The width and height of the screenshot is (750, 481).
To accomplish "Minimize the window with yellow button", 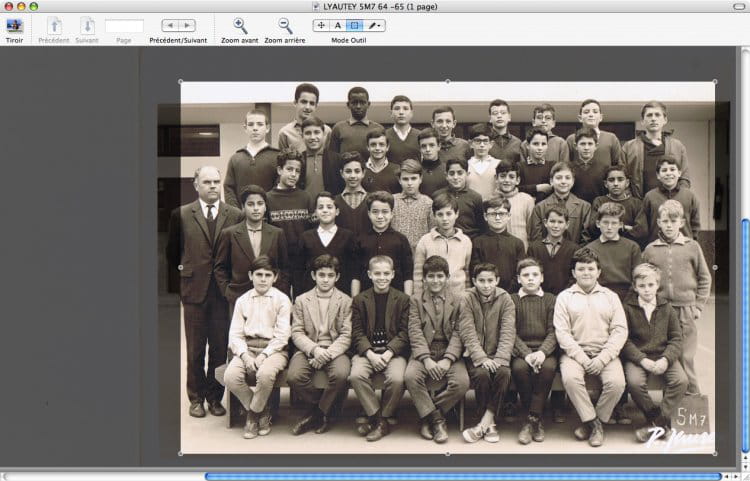I will pos(20,6).
